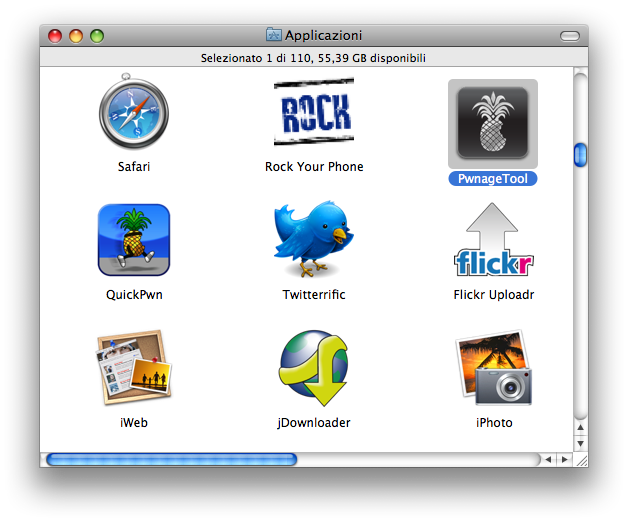Select the jDownloader globe icon
The height and width of the screenshot is (522, 628).
tap(314, 368)
